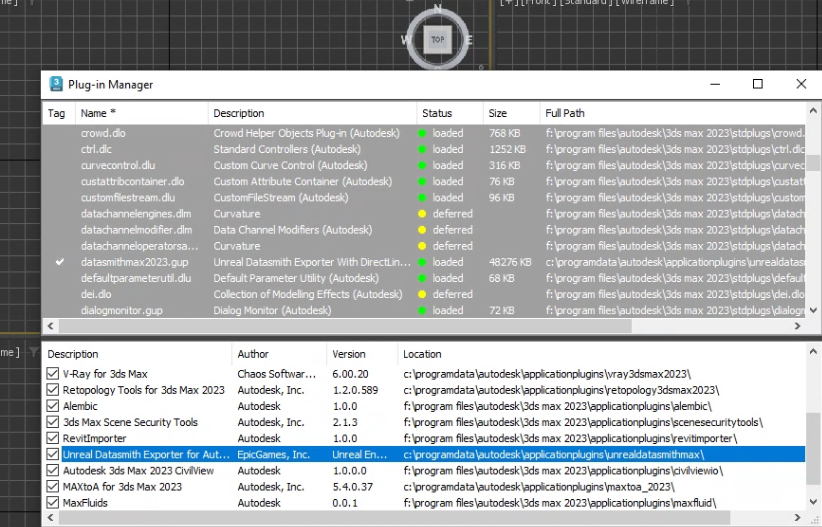Select the dialogmonitor.gup row

[x=424, y=310]
